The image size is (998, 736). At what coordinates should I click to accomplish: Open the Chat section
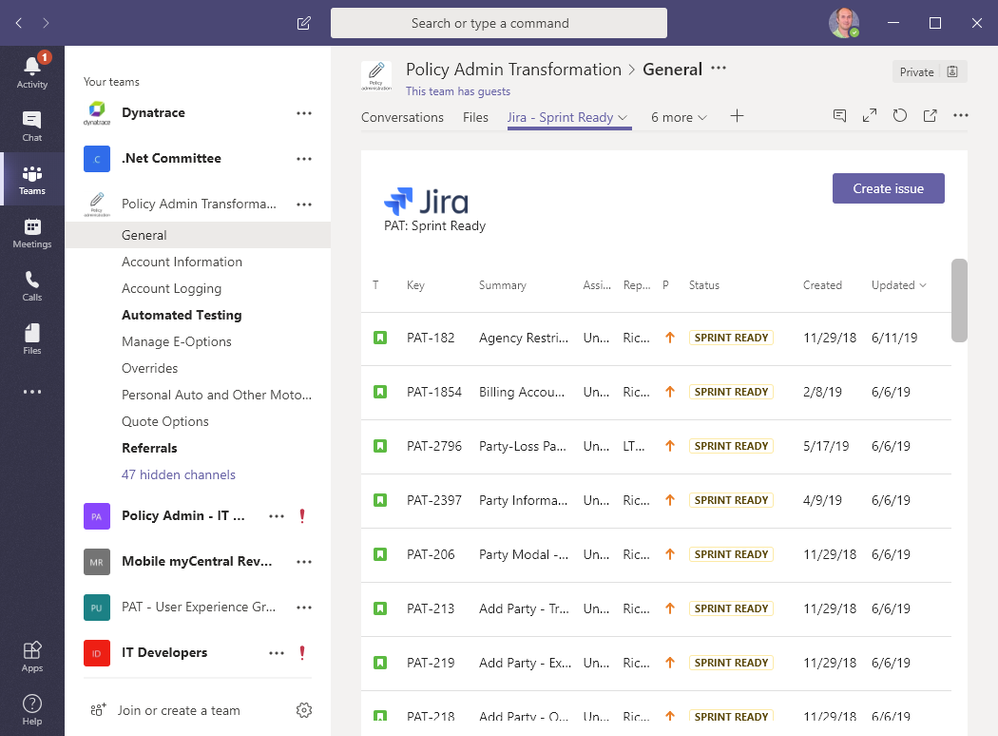tap(32, 125)
